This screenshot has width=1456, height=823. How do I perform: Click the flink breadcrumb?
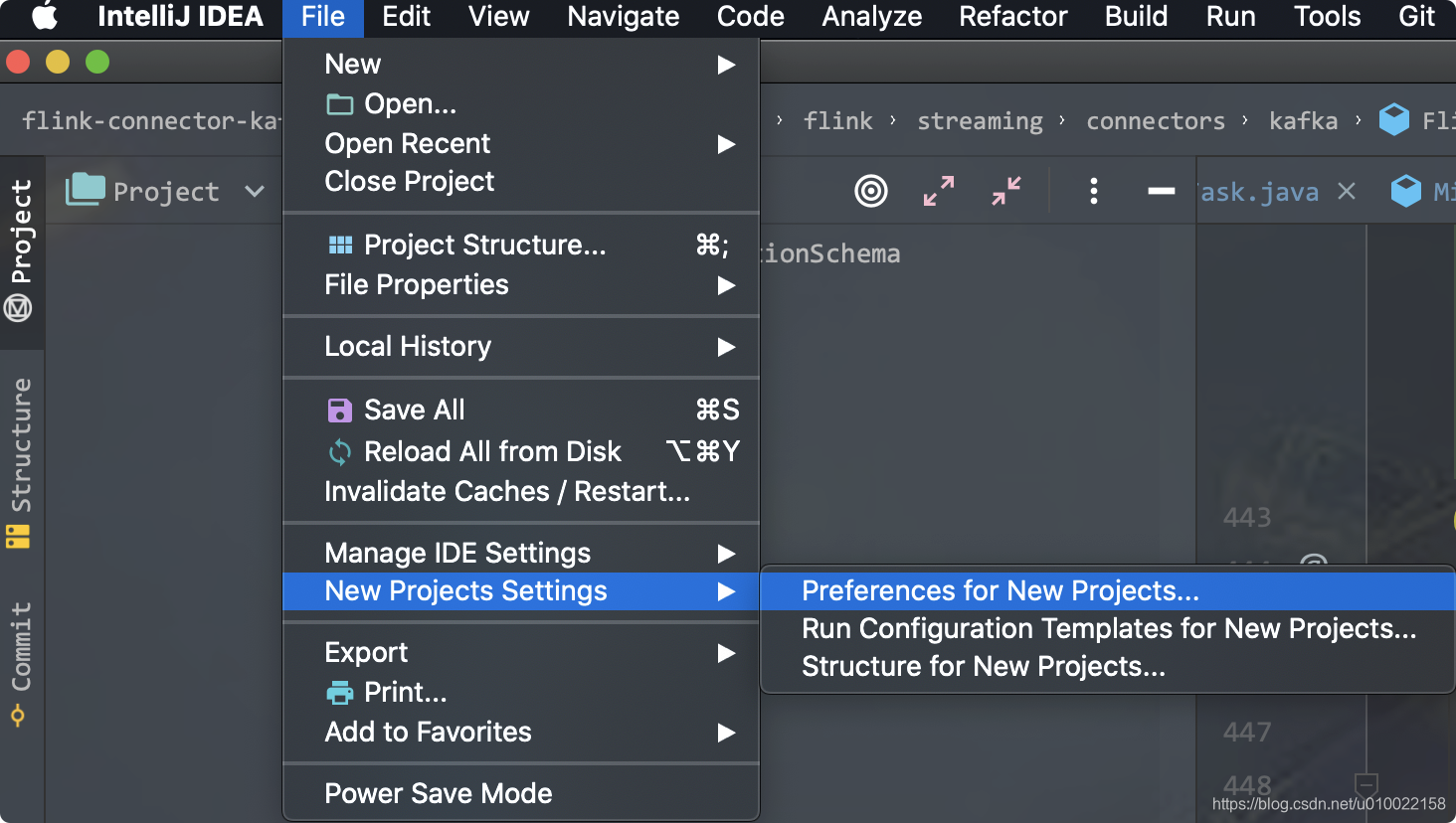(837, 121)
